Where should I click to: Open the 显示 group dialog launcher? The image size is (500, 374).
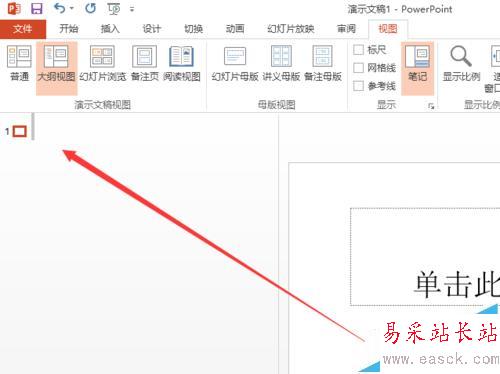pos(431,106)
